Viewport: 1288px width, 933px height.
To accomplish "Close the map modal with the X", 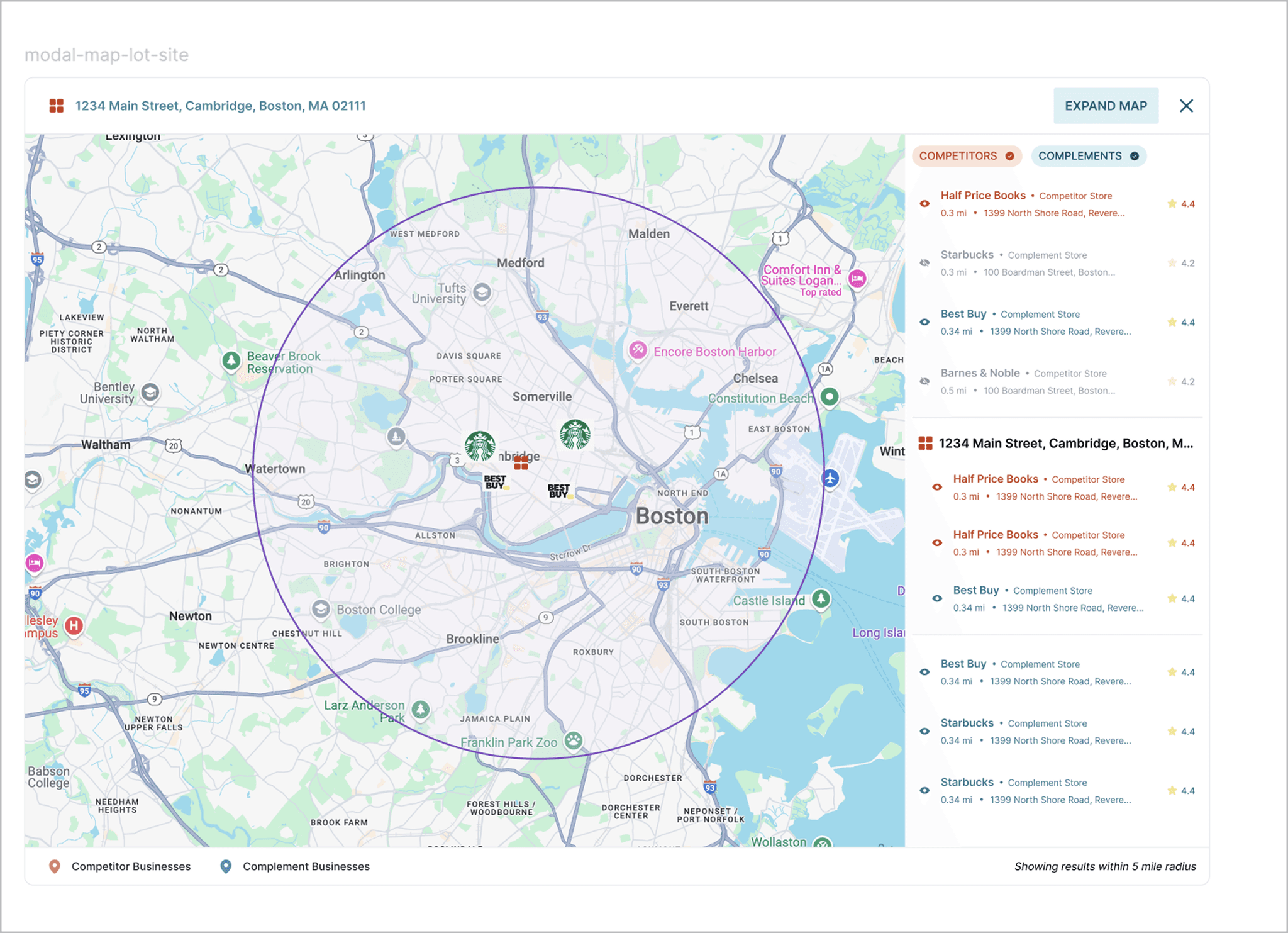I will pyautogui.click(x=1186, y=106).
